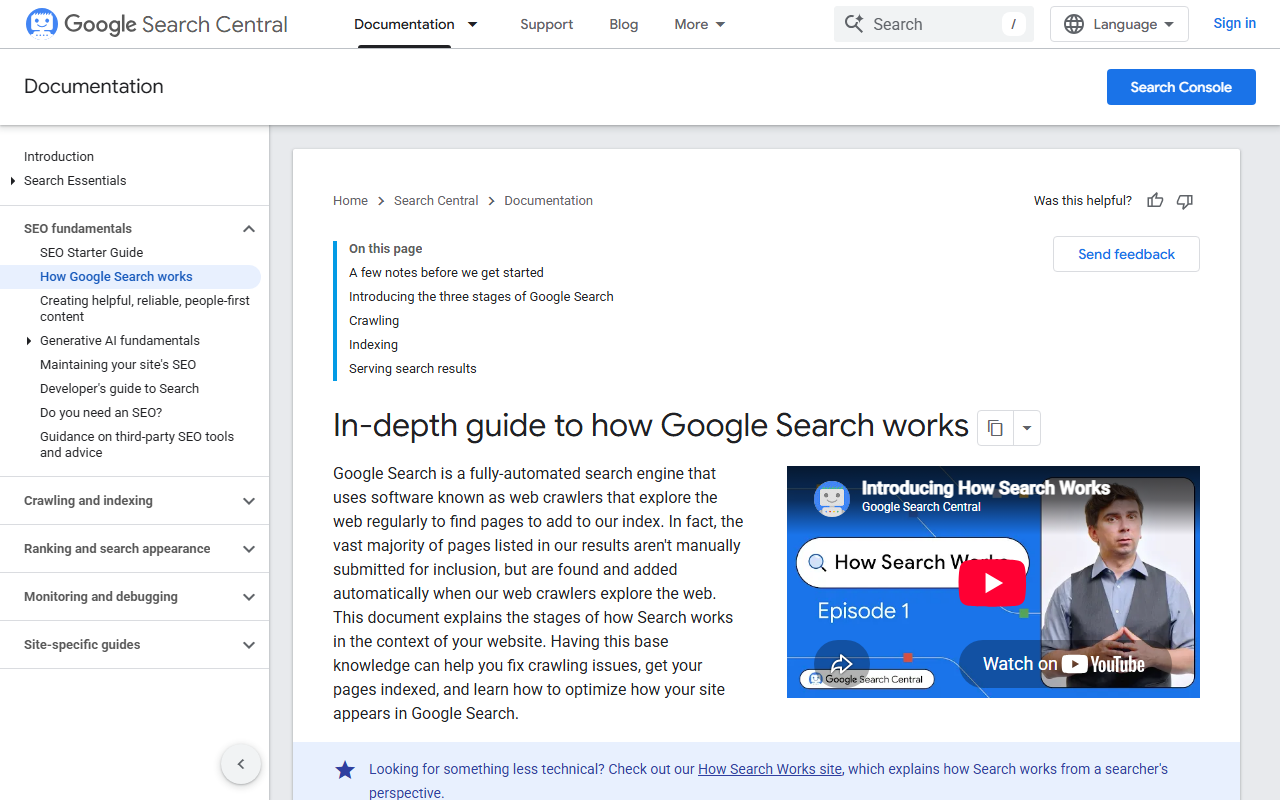Click Sign in
Screen dimensions: 1280x800
(1234, 23)
